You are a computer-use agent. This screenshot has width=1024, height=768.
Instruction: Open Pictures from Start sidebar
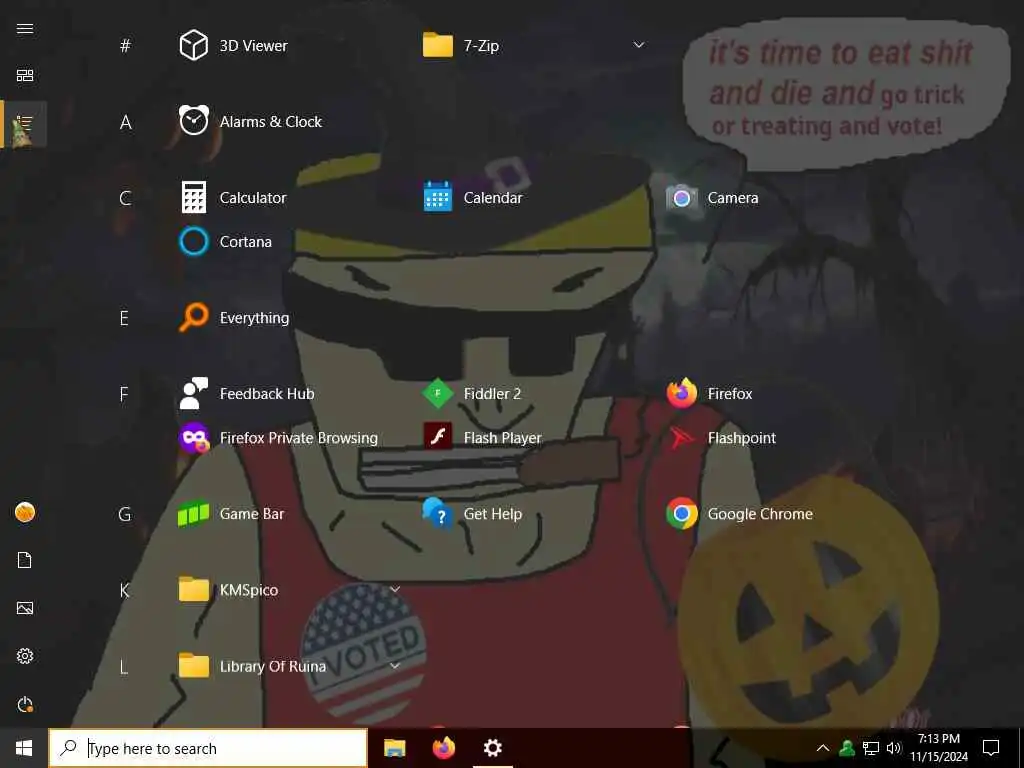[25, 608]
